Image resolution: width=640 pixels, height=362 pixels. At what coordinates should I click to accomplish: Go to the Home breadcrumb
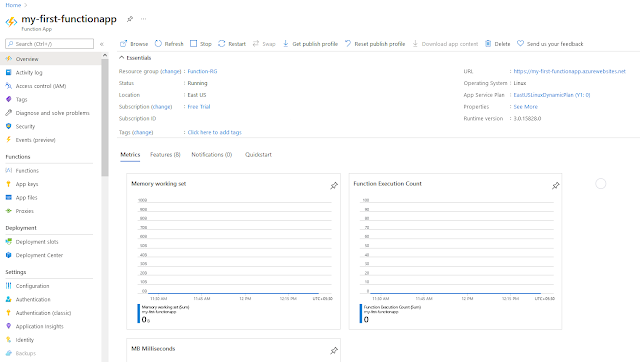(x=13, y=5)
